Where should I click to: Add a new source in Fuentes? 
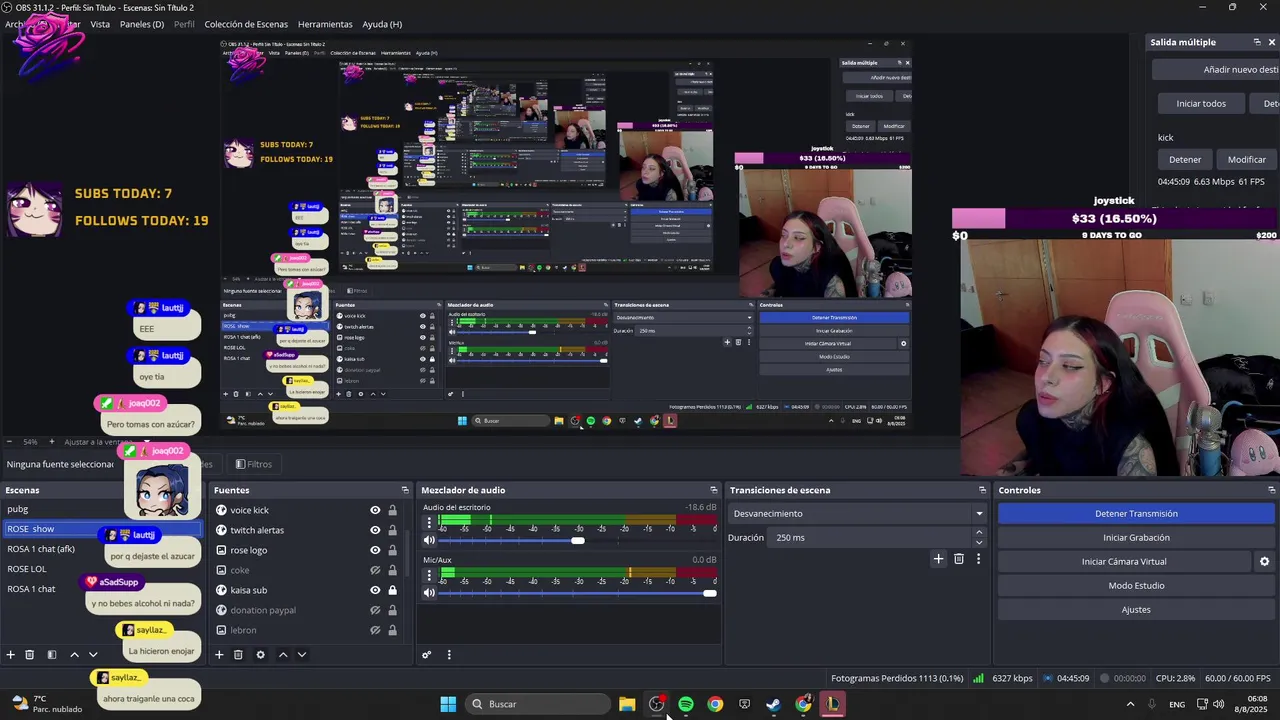(219, 655)
